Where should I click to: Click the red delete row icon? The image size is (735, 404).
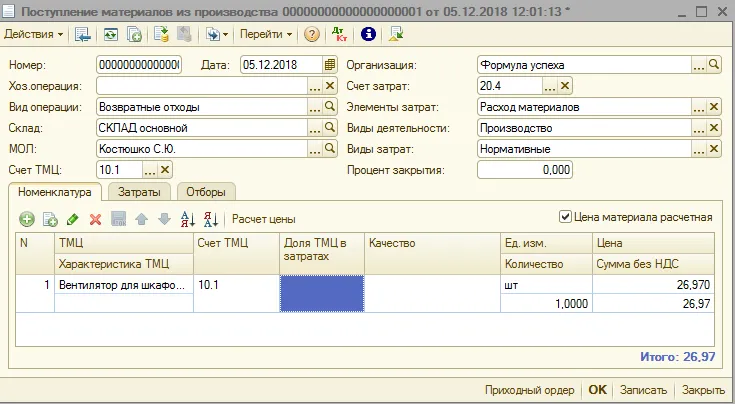coord(96,219)
